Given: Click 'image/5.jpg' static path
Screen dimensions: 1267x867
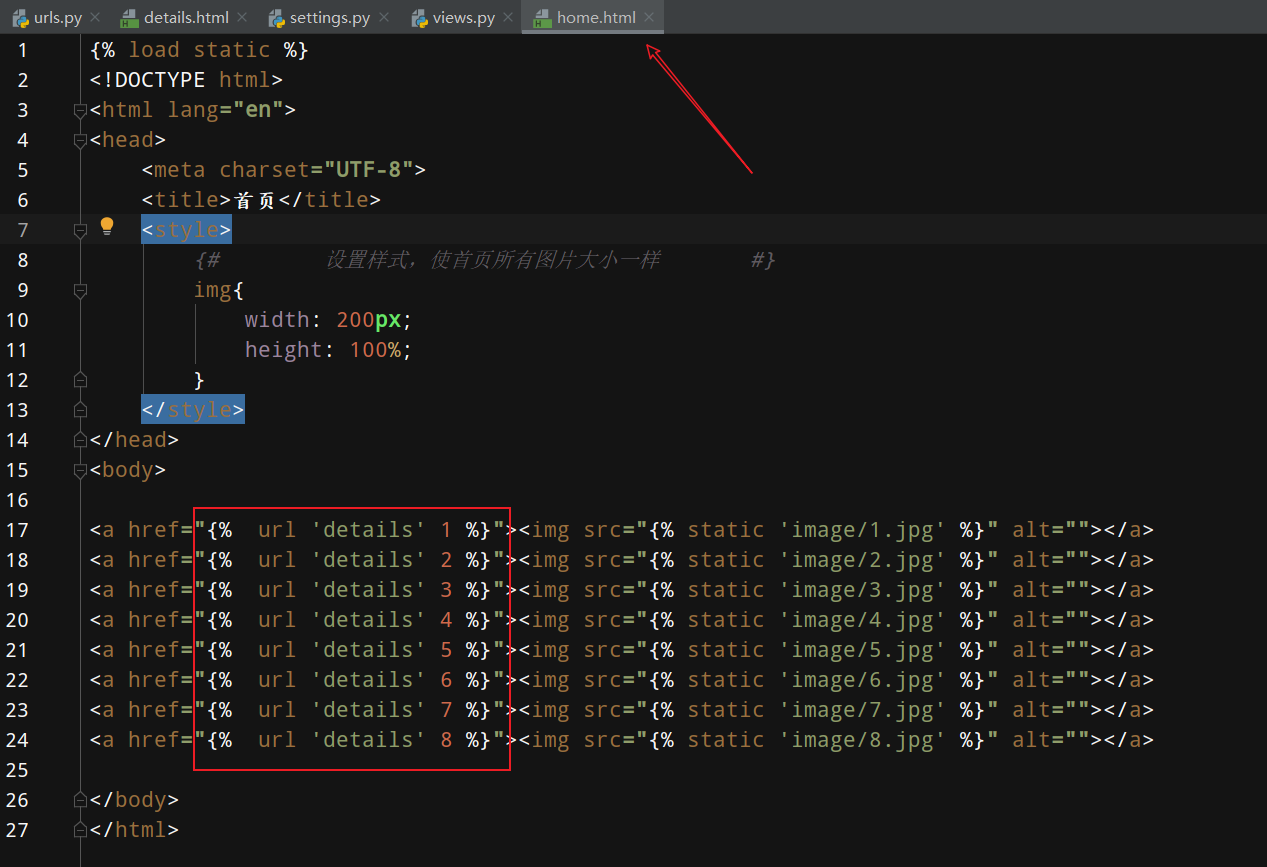Looking at the screenshot, I should [x=863, y=650].
